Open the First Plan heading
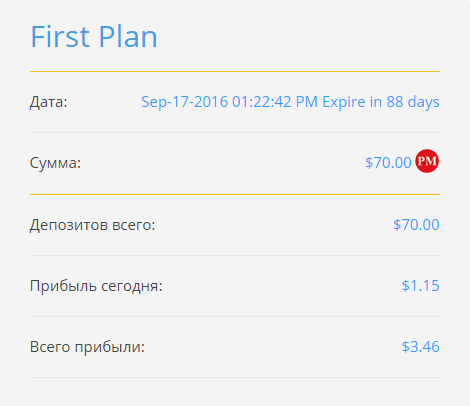 [94, 37]
